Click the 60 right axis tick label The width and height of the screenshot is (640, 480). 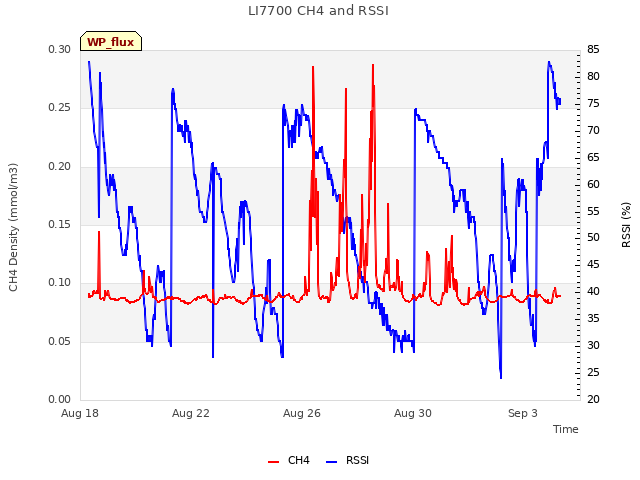point(593,184)
